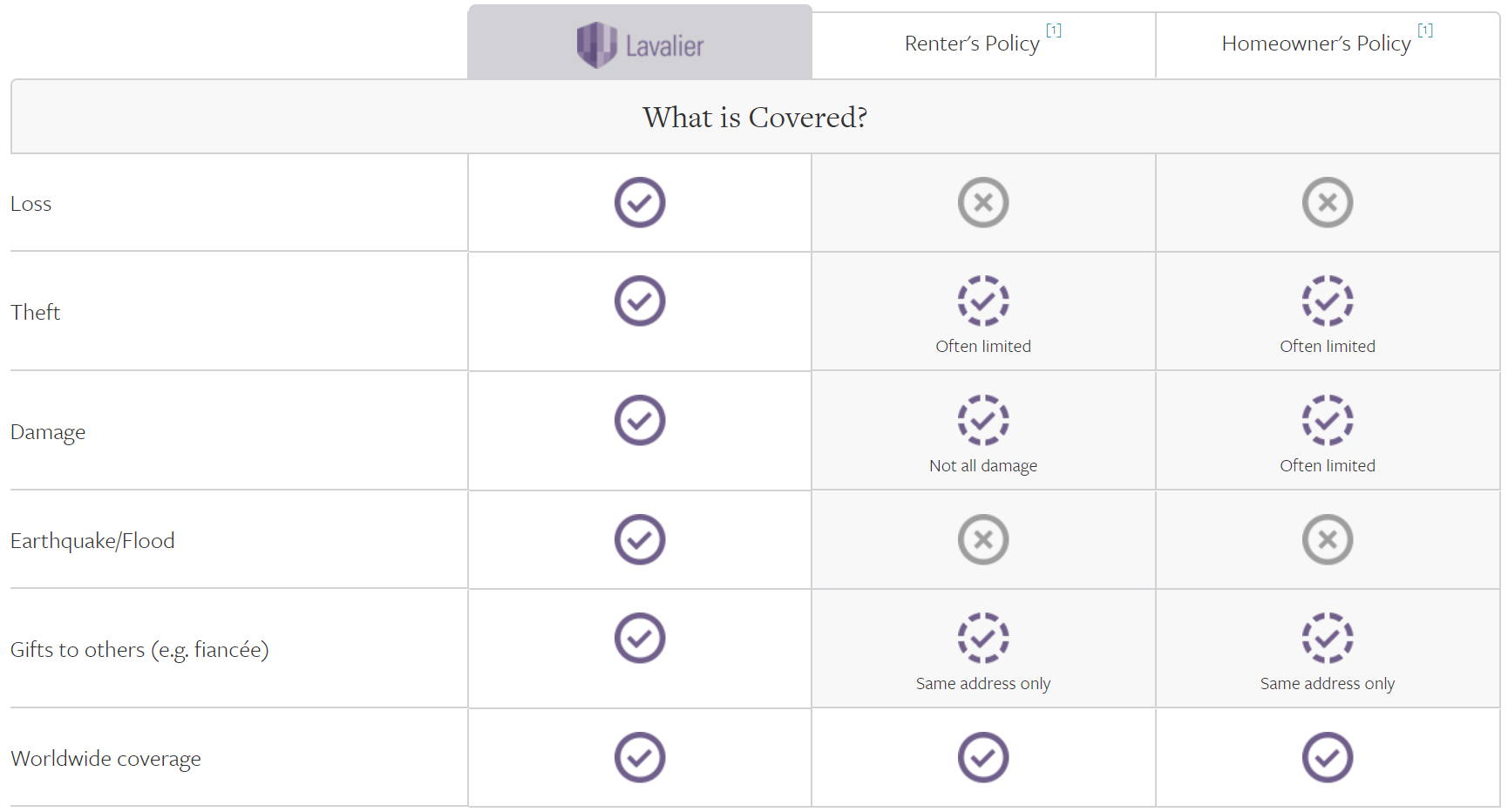Open footnote [1] beside Renter's Policy
This screenshot has height=812, width=1508.
coord(1054,30)
